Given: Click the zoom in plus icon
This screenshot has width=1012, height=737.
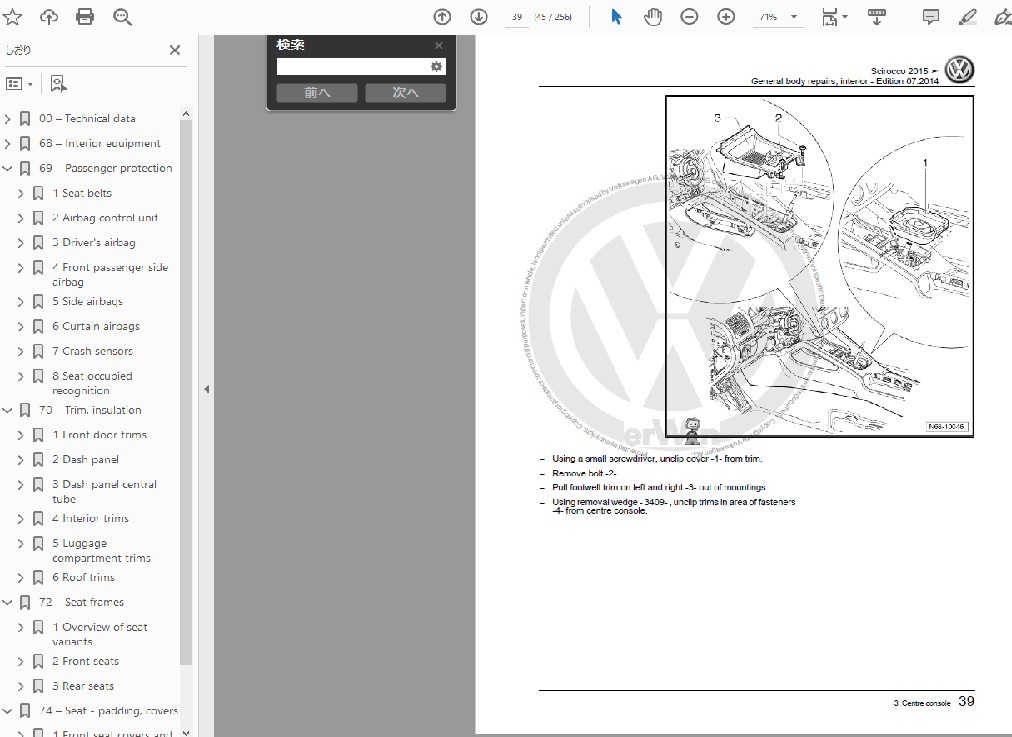Looking at the screenshot, I should coord(726,17).
